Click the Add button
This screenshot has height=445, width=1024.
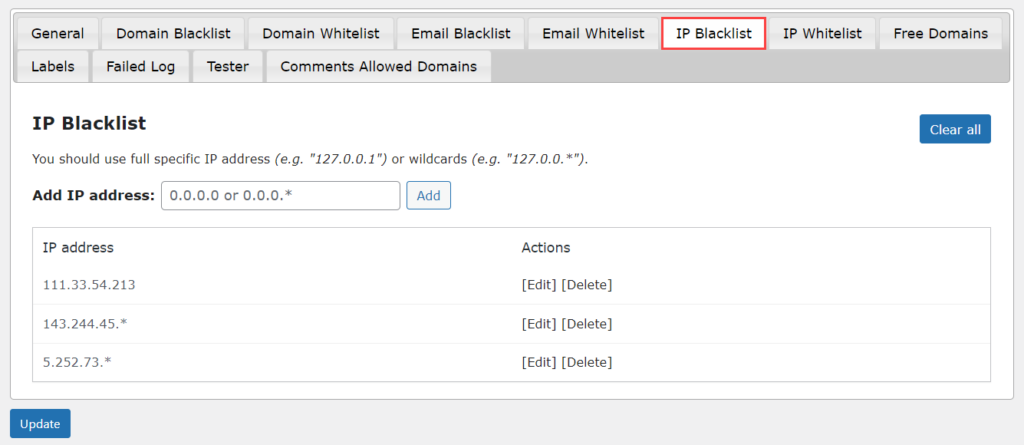[x=428, y=195]
